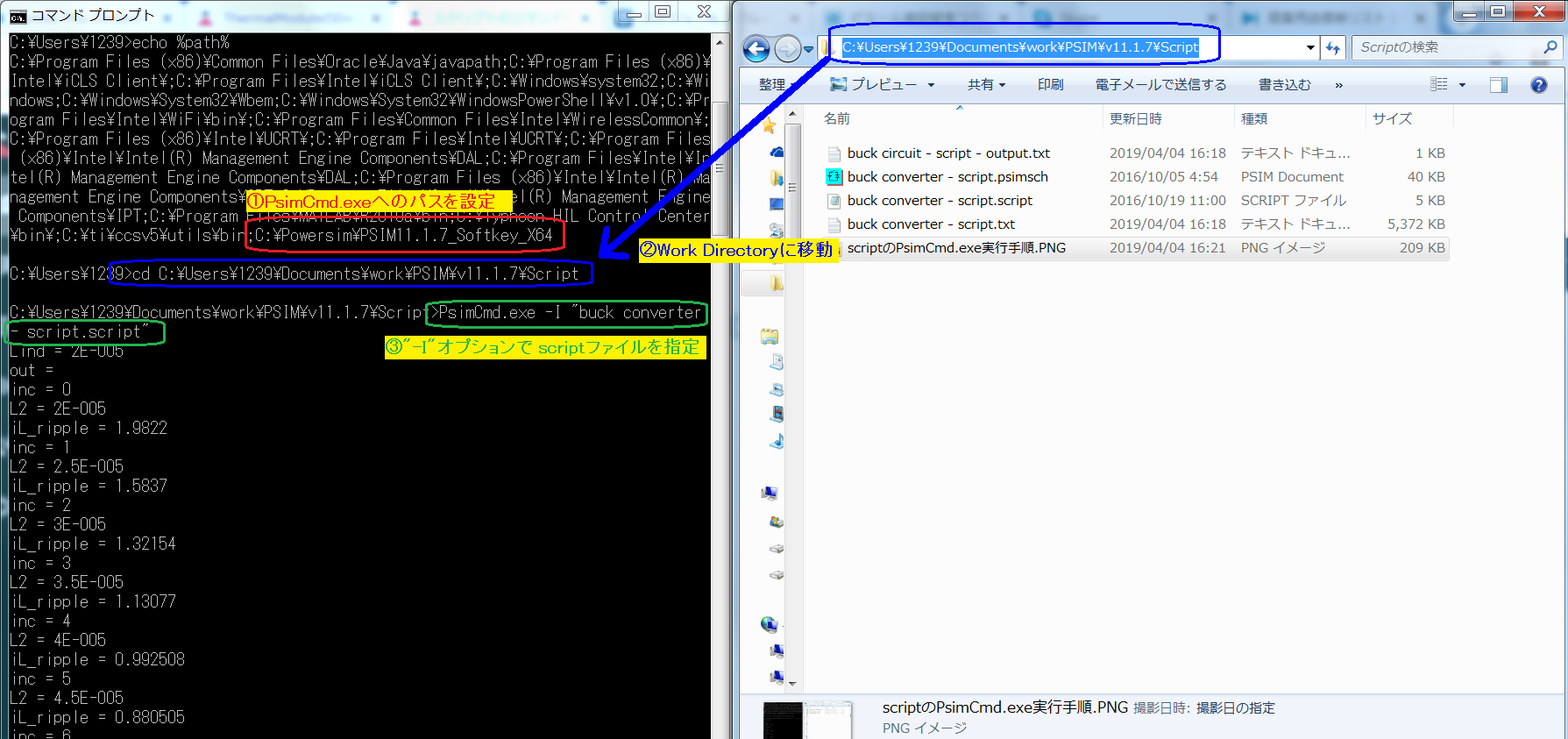1568x739 pixels.
Task: Click the Favorites star in navigation pane
Action: coord(770,126)
